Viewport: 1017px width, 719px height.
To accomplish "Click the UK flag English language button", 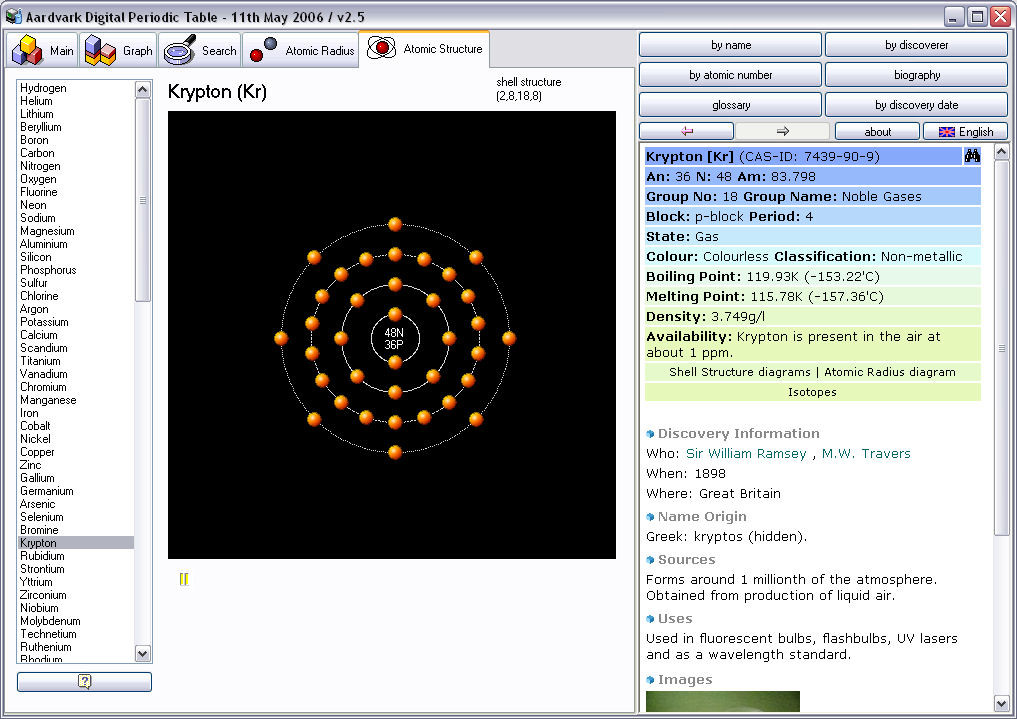I will (x=966, y=132).
